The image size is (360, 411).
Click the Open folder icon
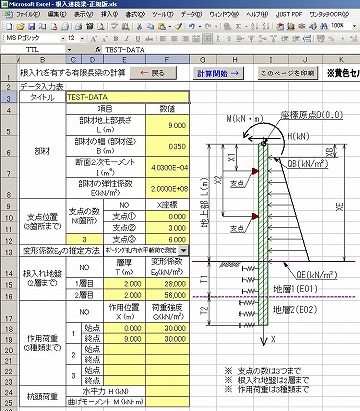click(x=20, y=26)
